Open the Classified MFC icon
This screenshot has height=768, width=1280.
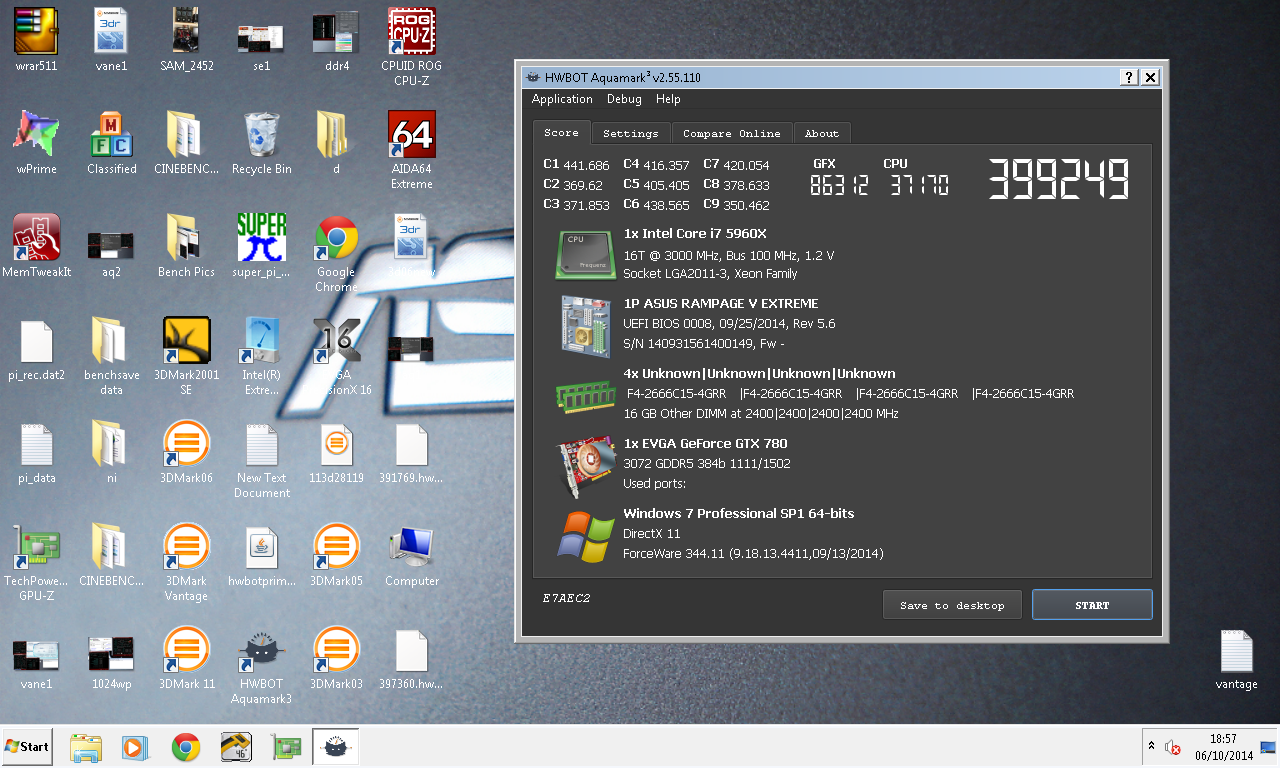111,134
